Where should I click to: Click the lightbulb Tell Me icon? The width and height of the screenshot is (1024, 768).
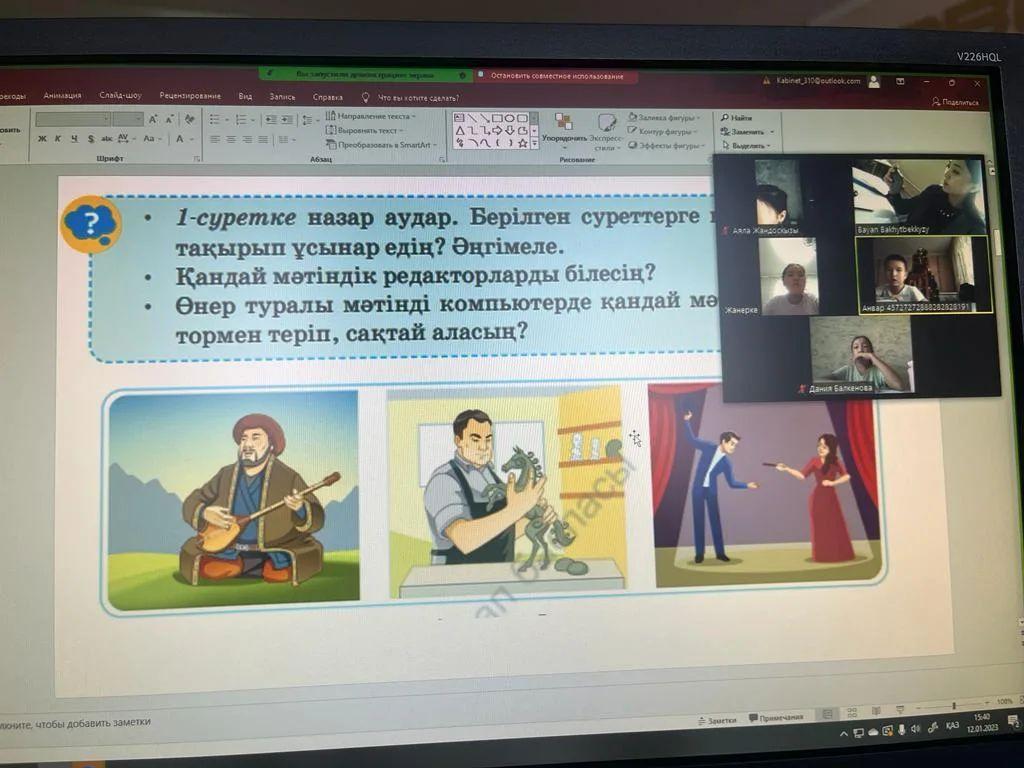pos(366,97)
